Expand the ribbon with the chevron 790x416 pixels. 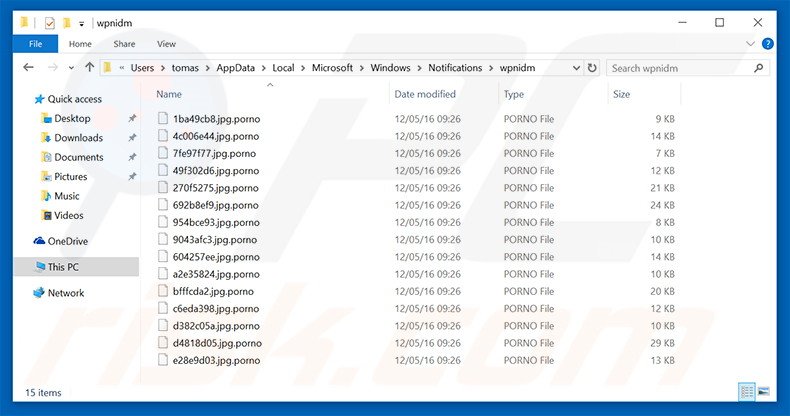pos(750,44)
